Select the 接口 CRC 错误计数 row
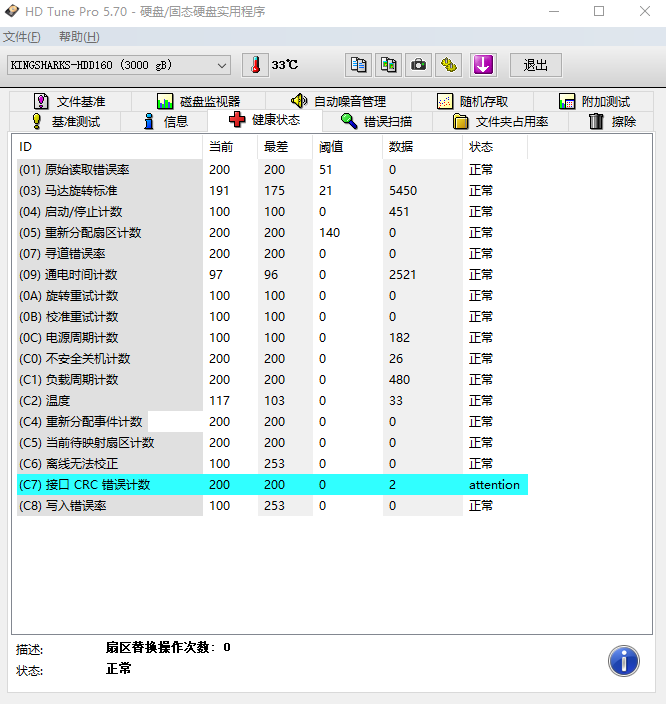The image size is (666, 704). tap(98, 485)
